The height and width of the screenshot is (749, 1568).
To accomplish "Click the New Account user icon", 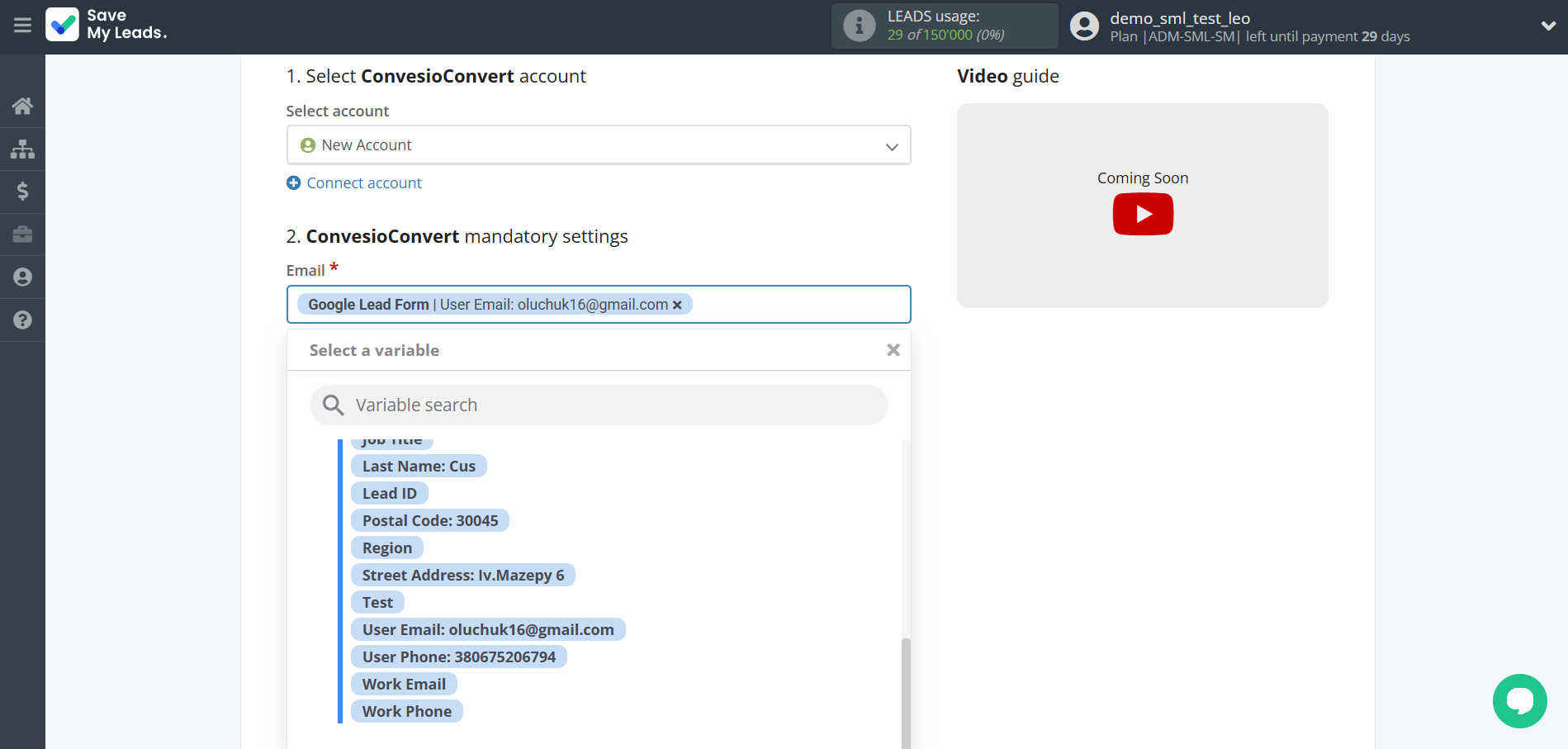I will click(308, 145).
